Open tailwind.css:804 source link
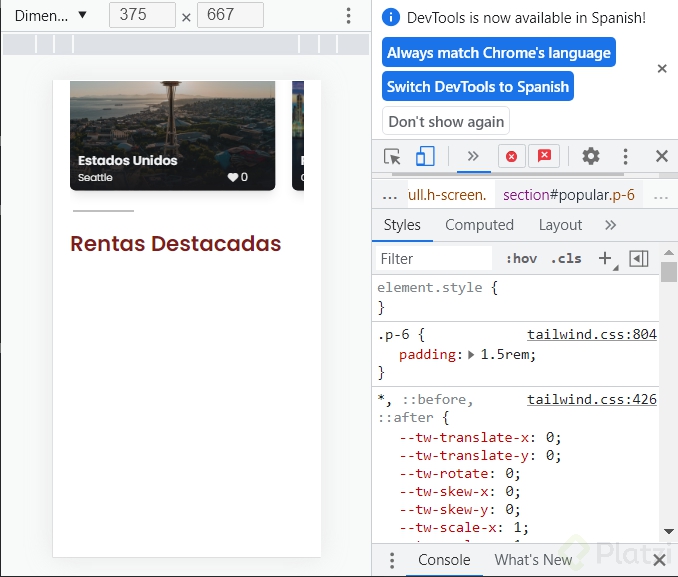Screen dimensions: 678x577 [591, 335]
